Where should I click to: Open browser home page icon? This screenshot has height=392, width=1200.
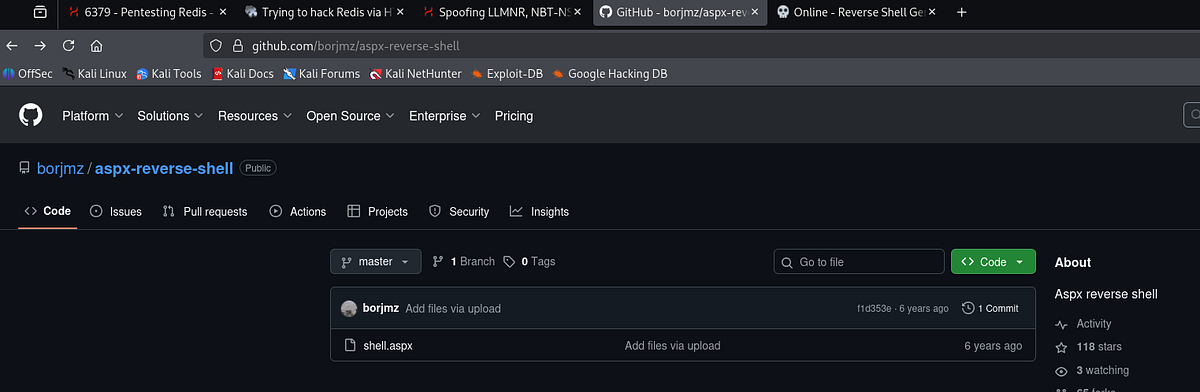[x=97, y=46]
